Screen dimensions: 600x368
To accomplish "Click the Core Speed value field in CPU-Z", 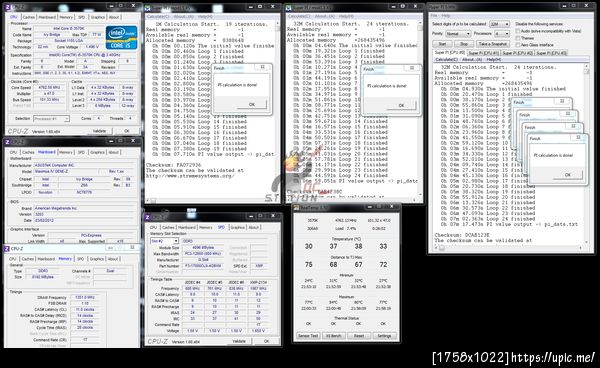I will click(x=49, y=88).
